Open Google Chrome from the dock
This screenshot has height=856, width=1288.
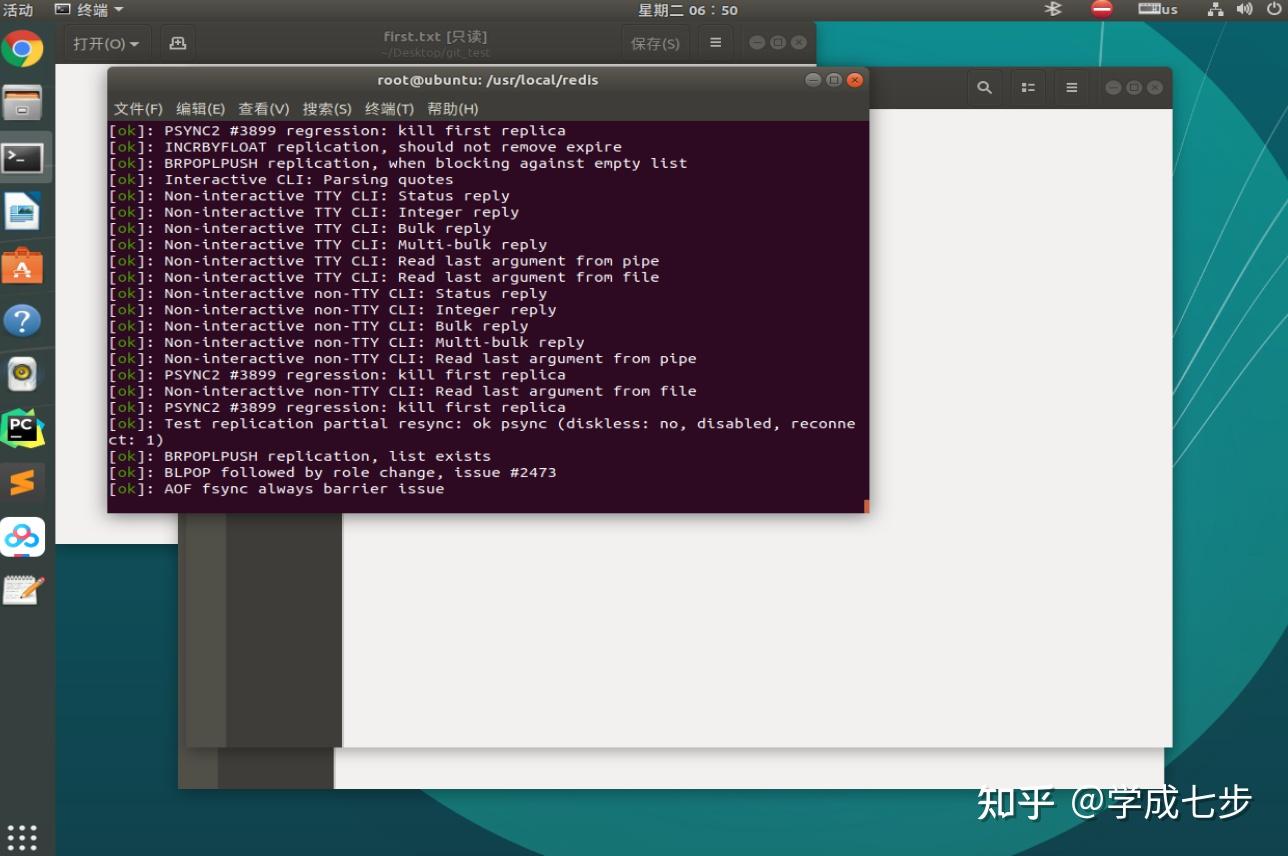click(x=22, y=48)
